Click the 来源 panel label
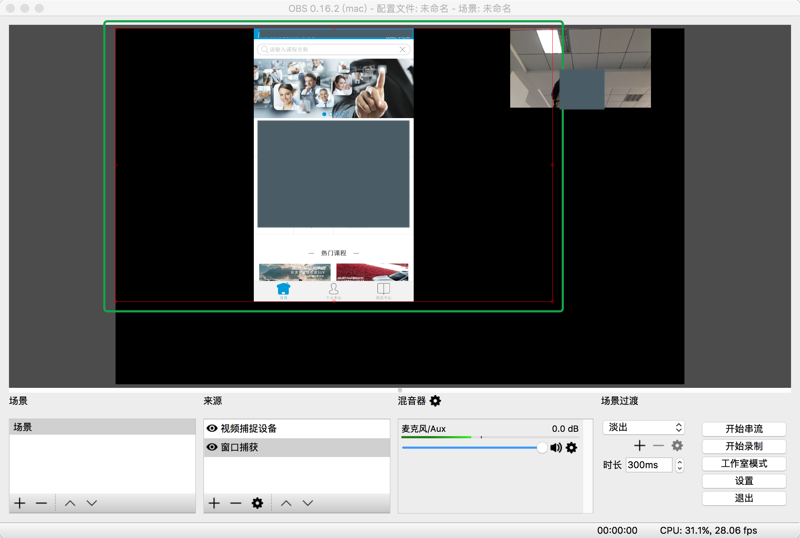The height and width of the screenshot is (538, 800). tap(213, 401)
